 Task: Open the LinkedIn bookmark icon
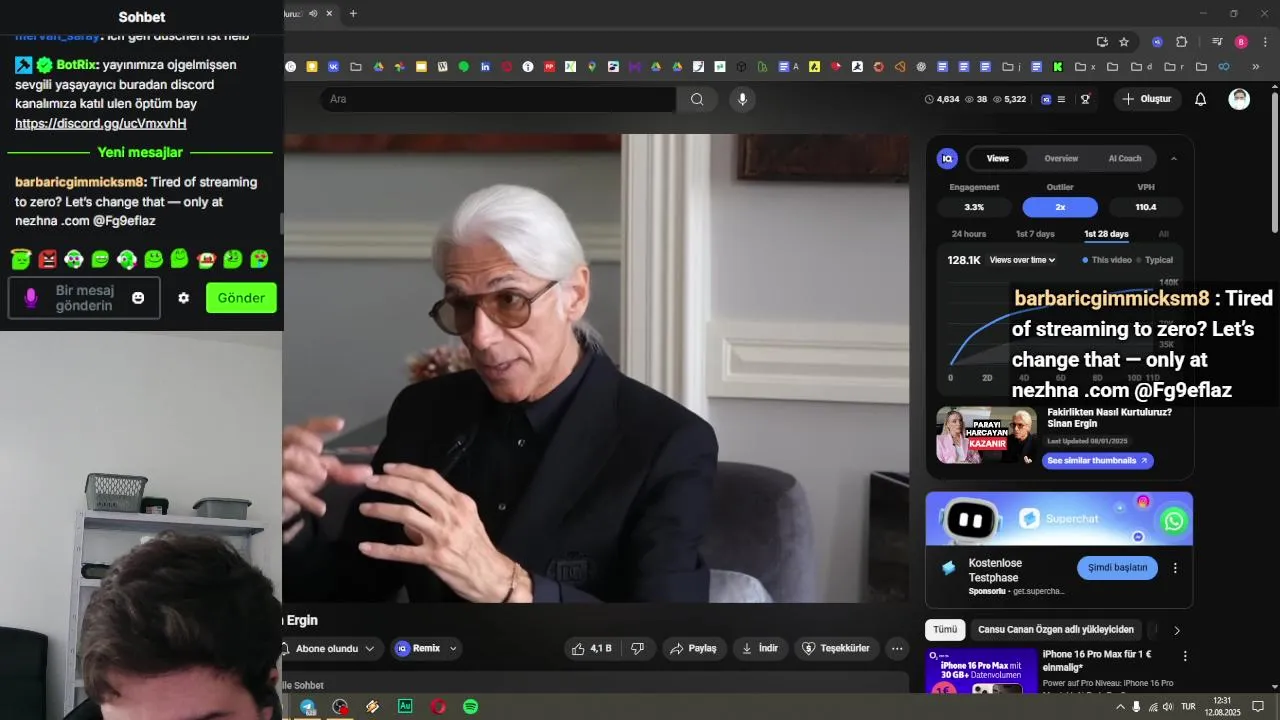click(x=485, y=67)
